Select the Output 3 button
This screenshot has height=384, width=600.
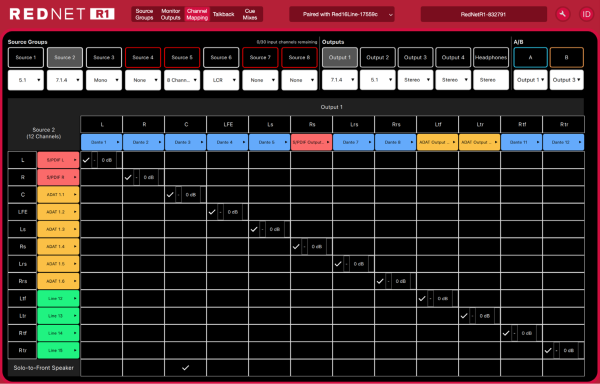416,57
